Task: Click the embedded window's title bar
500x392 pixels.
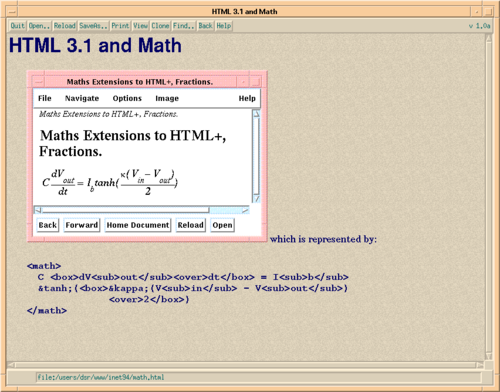Action: point(140,82)
